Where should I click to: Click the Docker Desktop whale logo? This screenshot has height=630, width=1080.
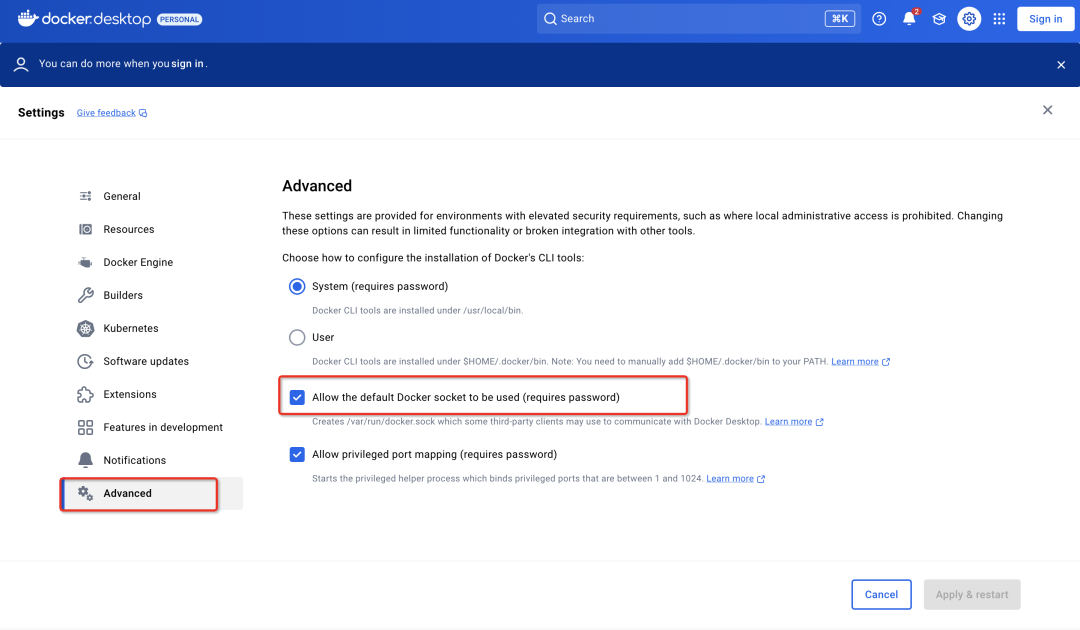click(28, 18)
